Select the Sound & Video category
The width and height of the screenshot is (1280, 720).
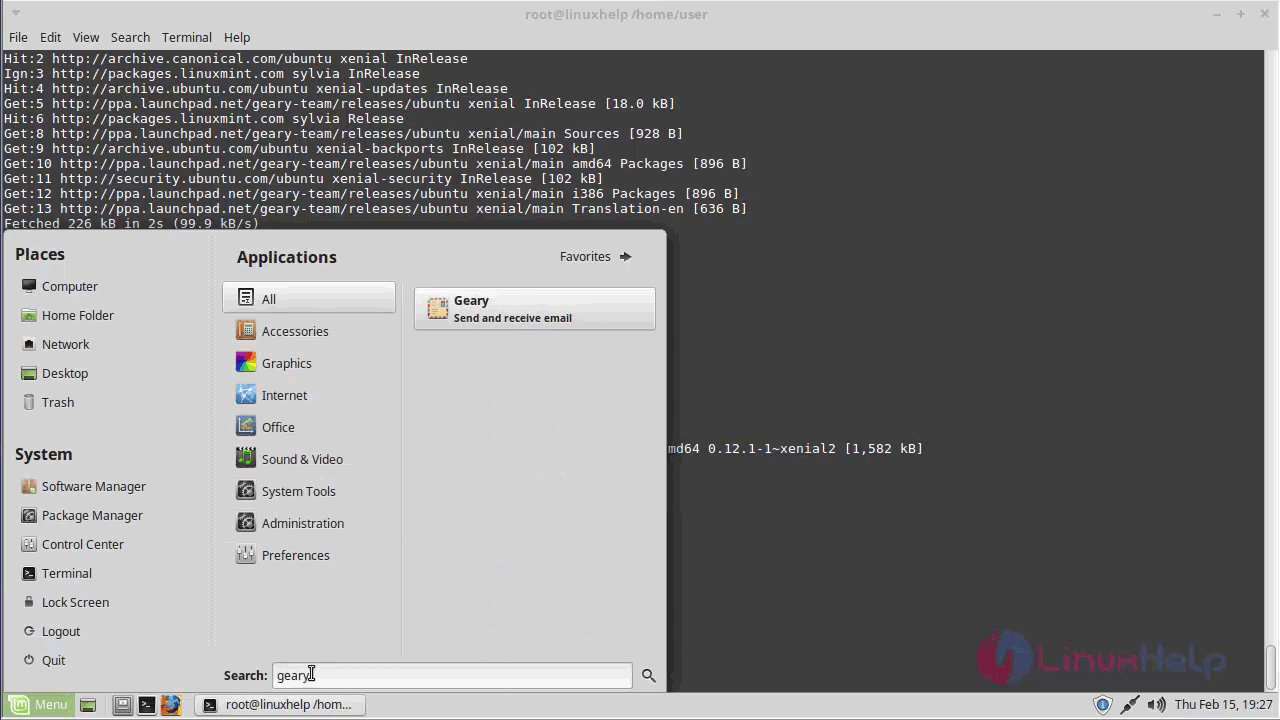tap(309, 459)
